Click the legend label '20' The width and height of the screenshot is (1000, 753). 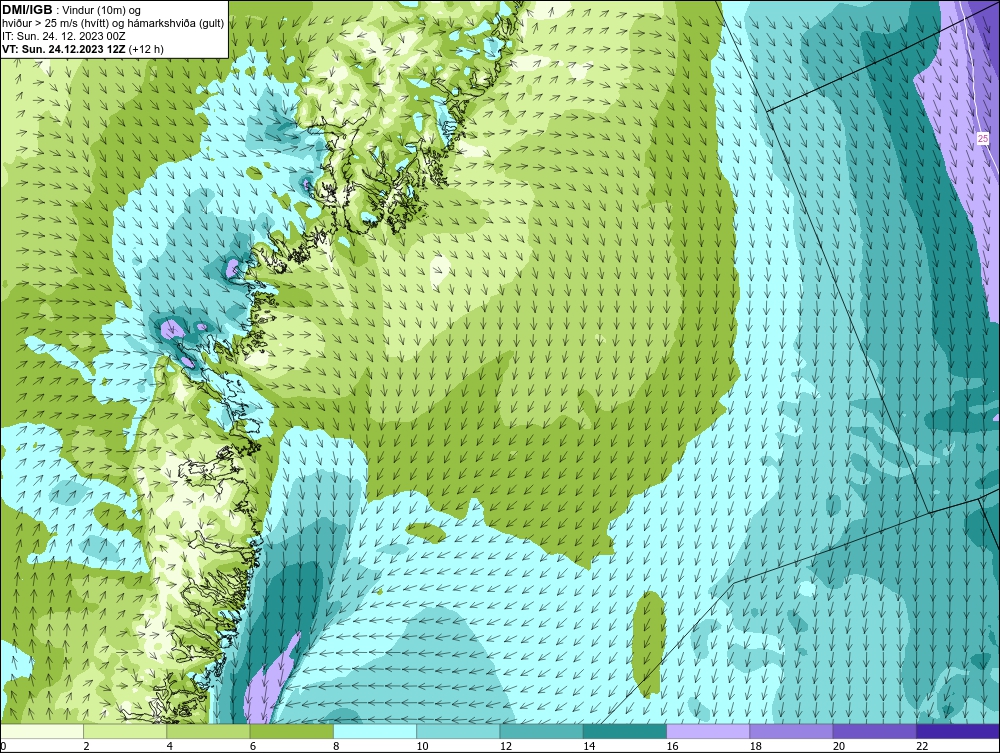click(839, 746)
